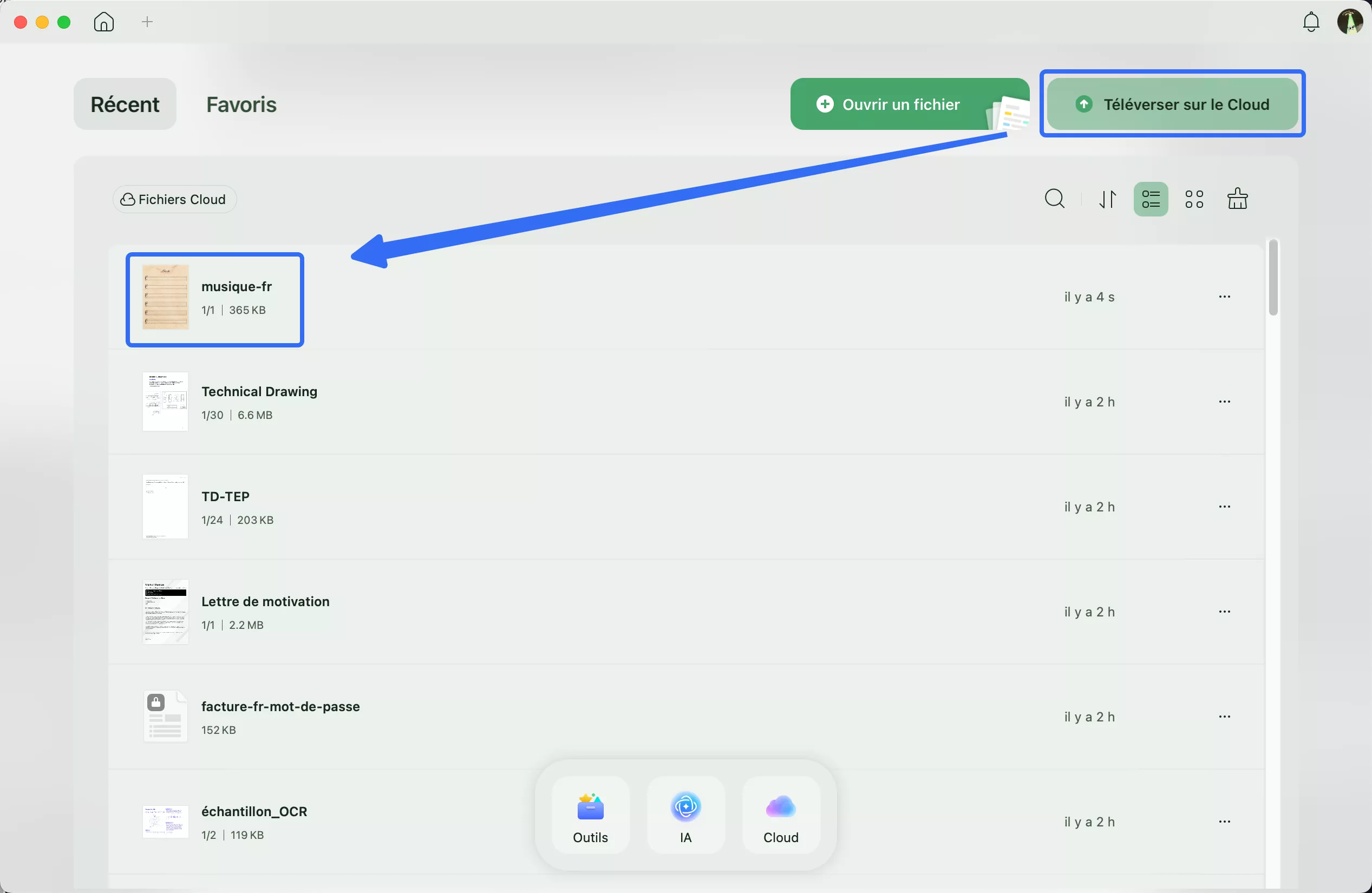Open the notifications bell
Screen dimensions: 1372x893
(1311, 22)
